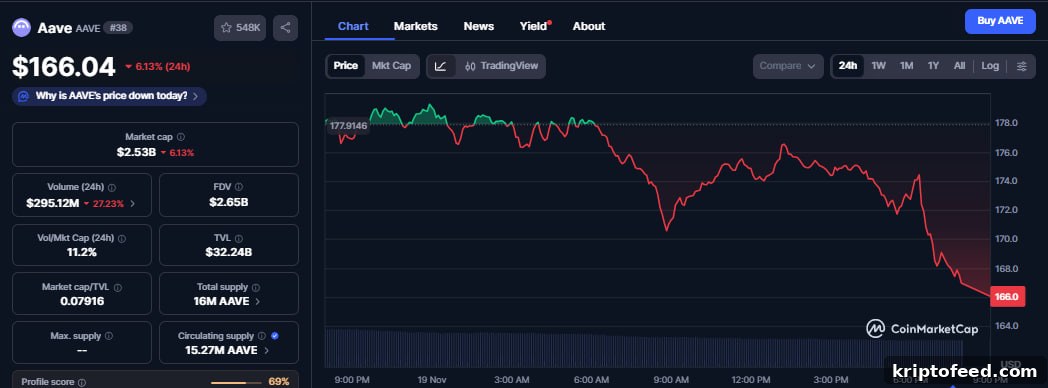Click the AAVE ticker symbol text

[x=88, y=29]
